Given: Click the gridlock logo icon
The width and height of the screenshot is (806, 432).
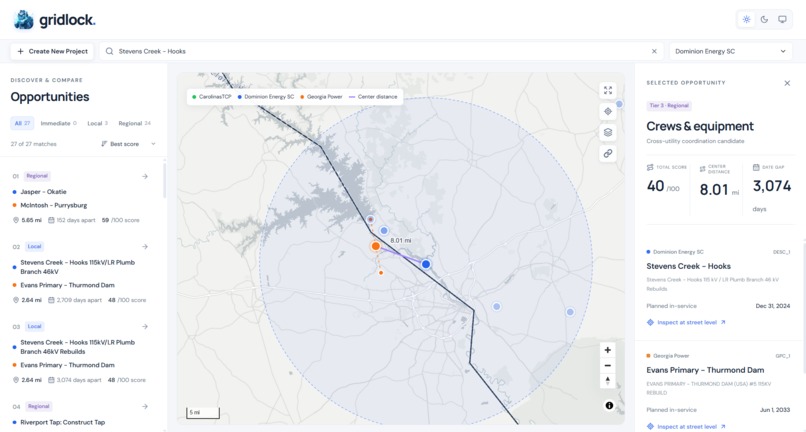Looking at the screenshot, I should point(24,20).
